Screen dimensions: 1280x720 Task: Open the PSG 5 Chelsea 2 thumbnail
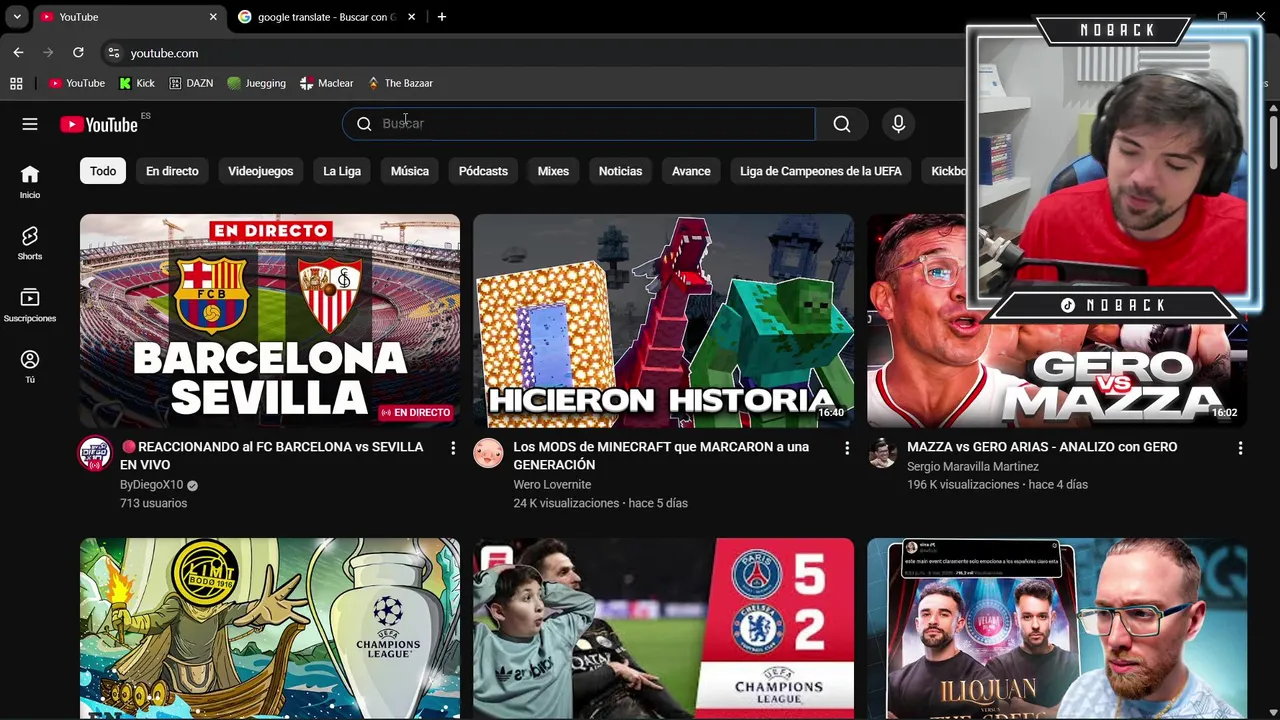663,628
